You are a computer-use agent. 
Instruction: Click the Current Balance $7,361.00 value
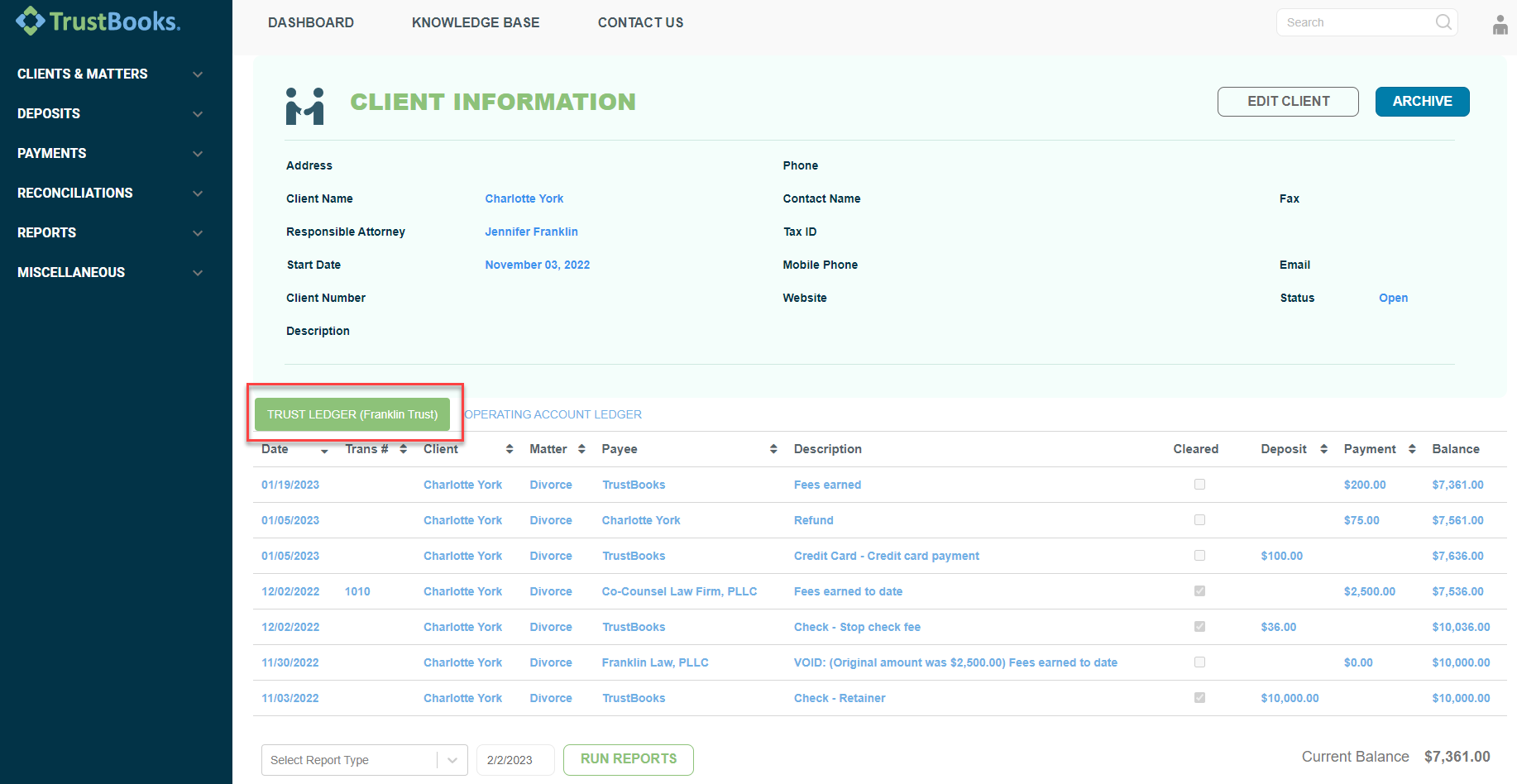pyautogui.click(x=1457, y=757)
